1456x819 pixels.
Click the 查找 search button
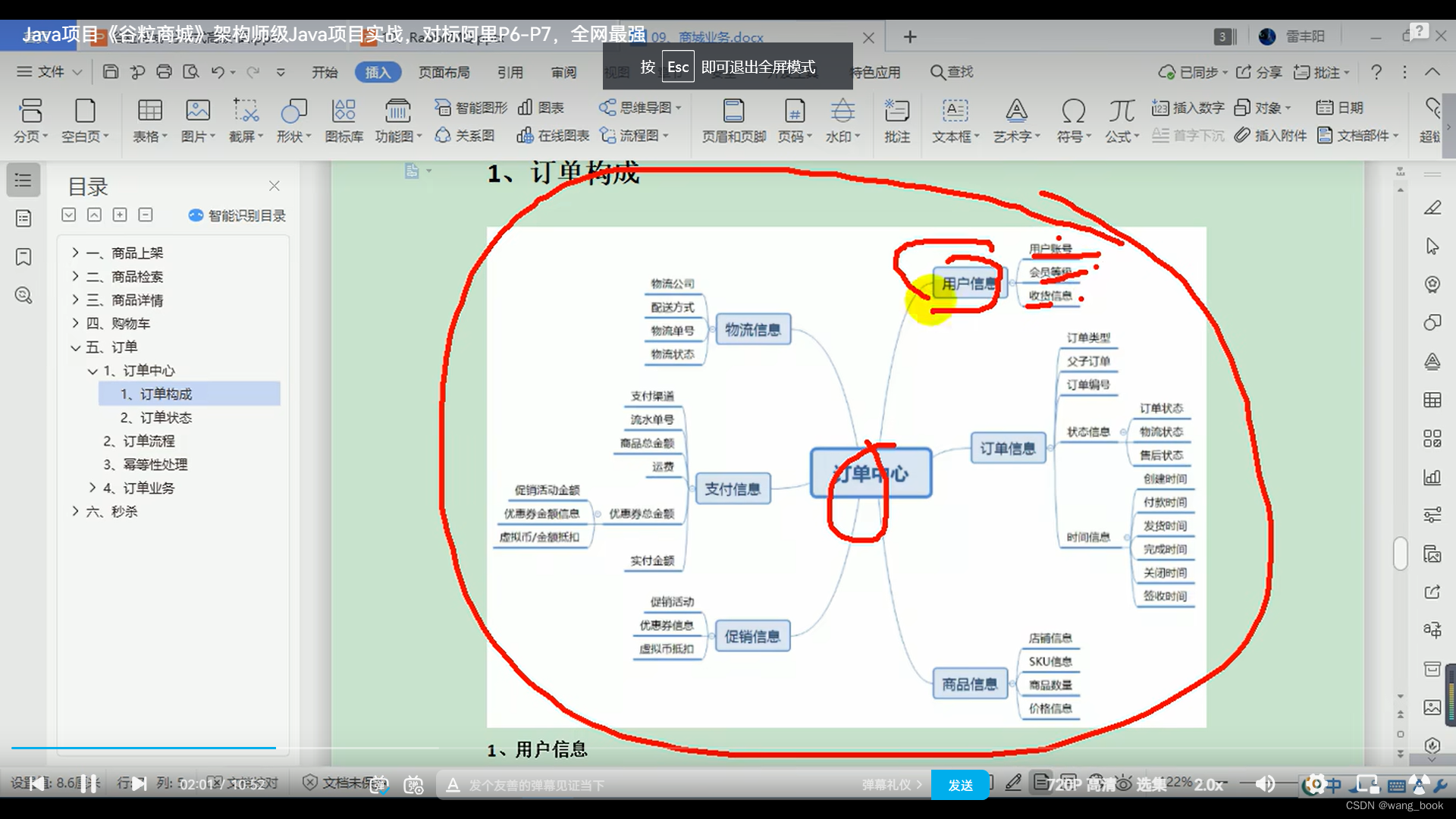(x=952, y=72)
